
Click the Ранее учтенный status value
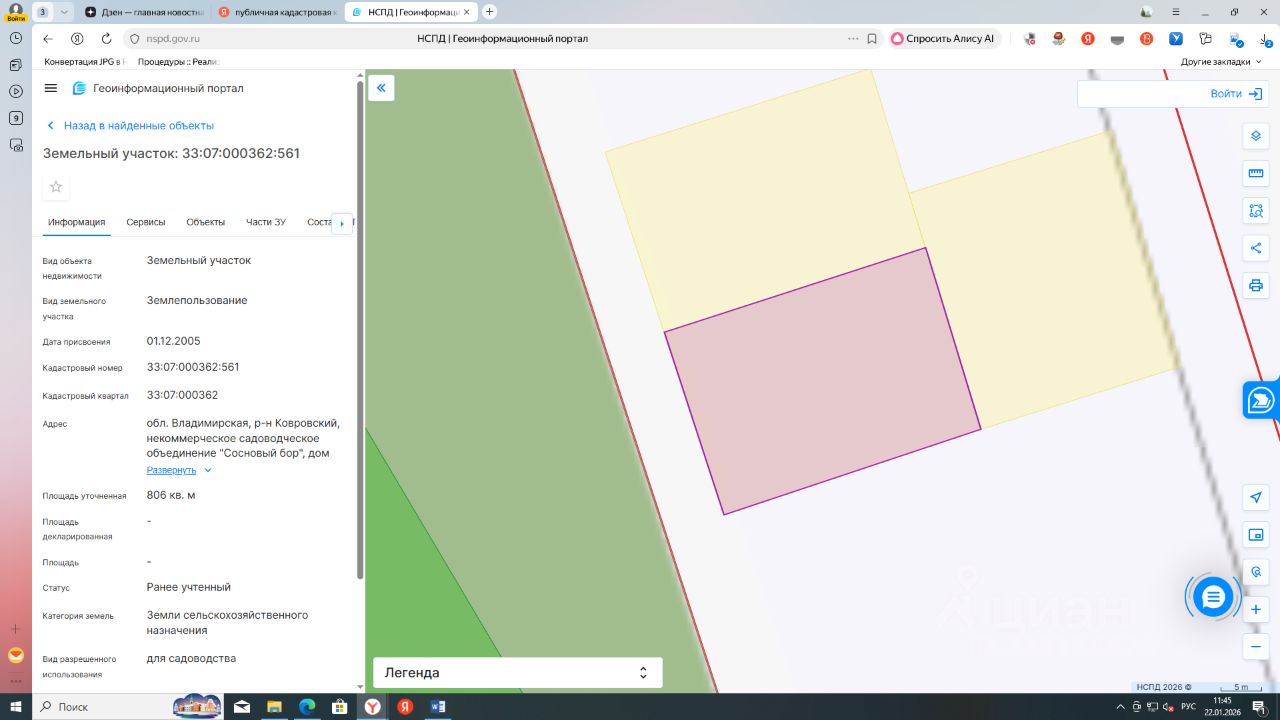[x=189, y=587]
